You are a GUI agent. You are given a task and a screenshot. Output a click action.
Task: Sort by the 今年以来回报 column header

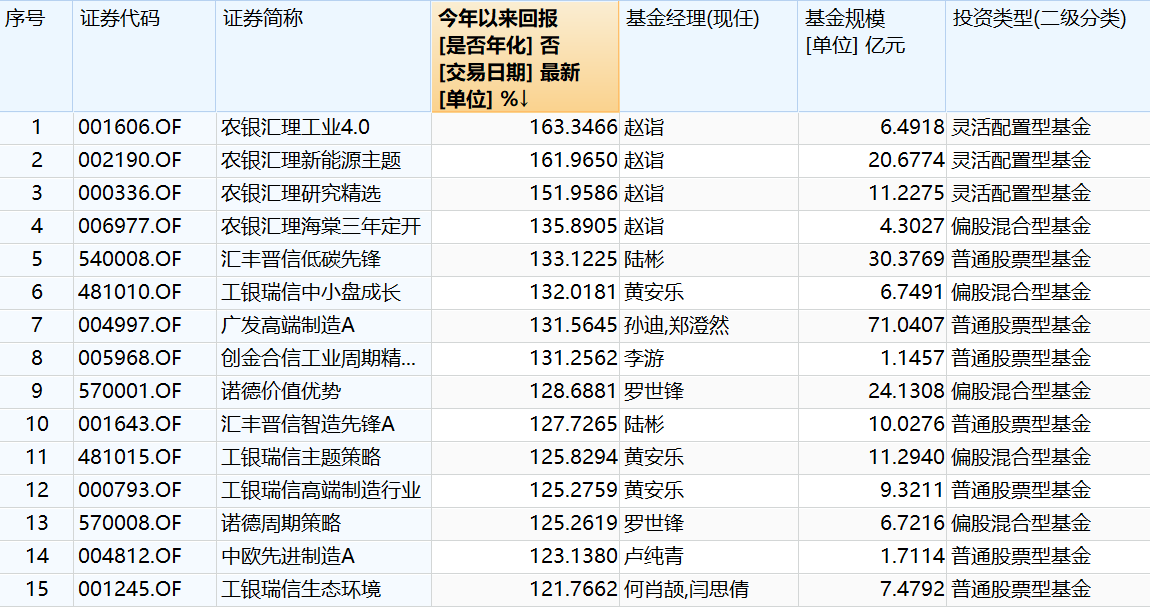[x=524, y=57]
